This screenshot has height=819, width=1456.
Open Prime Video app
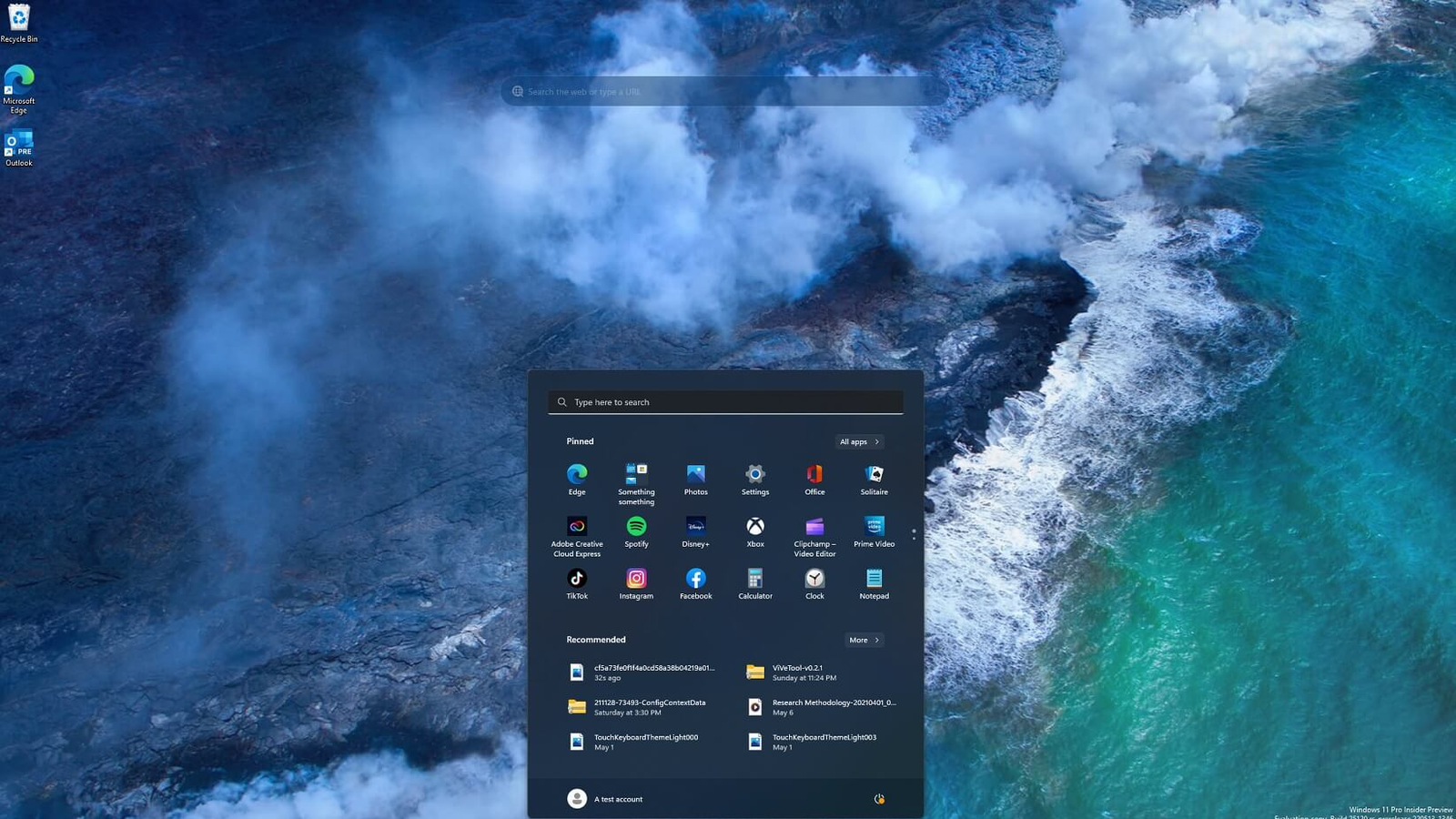(x=875, y=531)
